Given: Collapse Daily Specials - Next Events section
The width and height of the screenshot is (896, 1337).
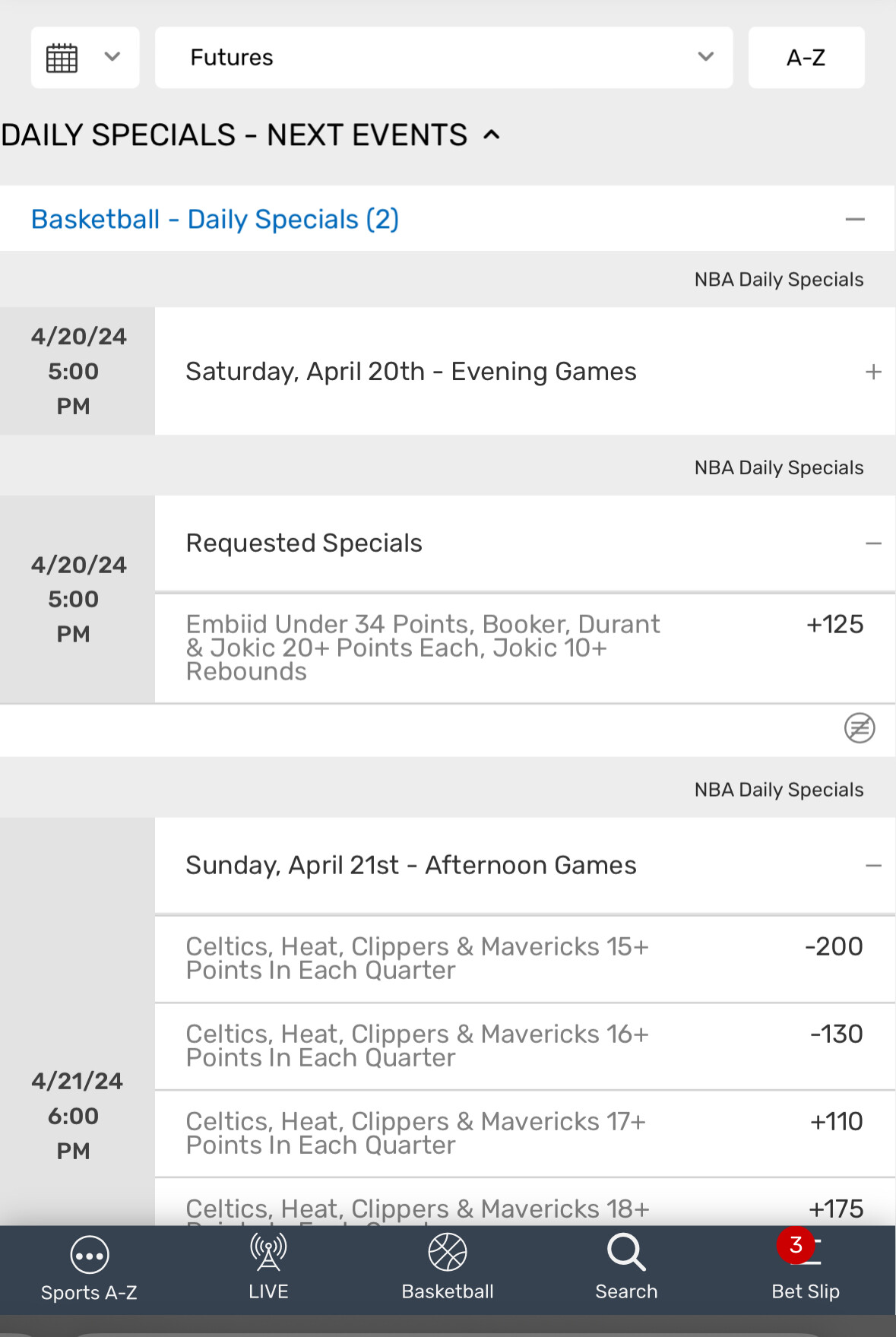Looking at the screenshot, I should pos(492,135).
